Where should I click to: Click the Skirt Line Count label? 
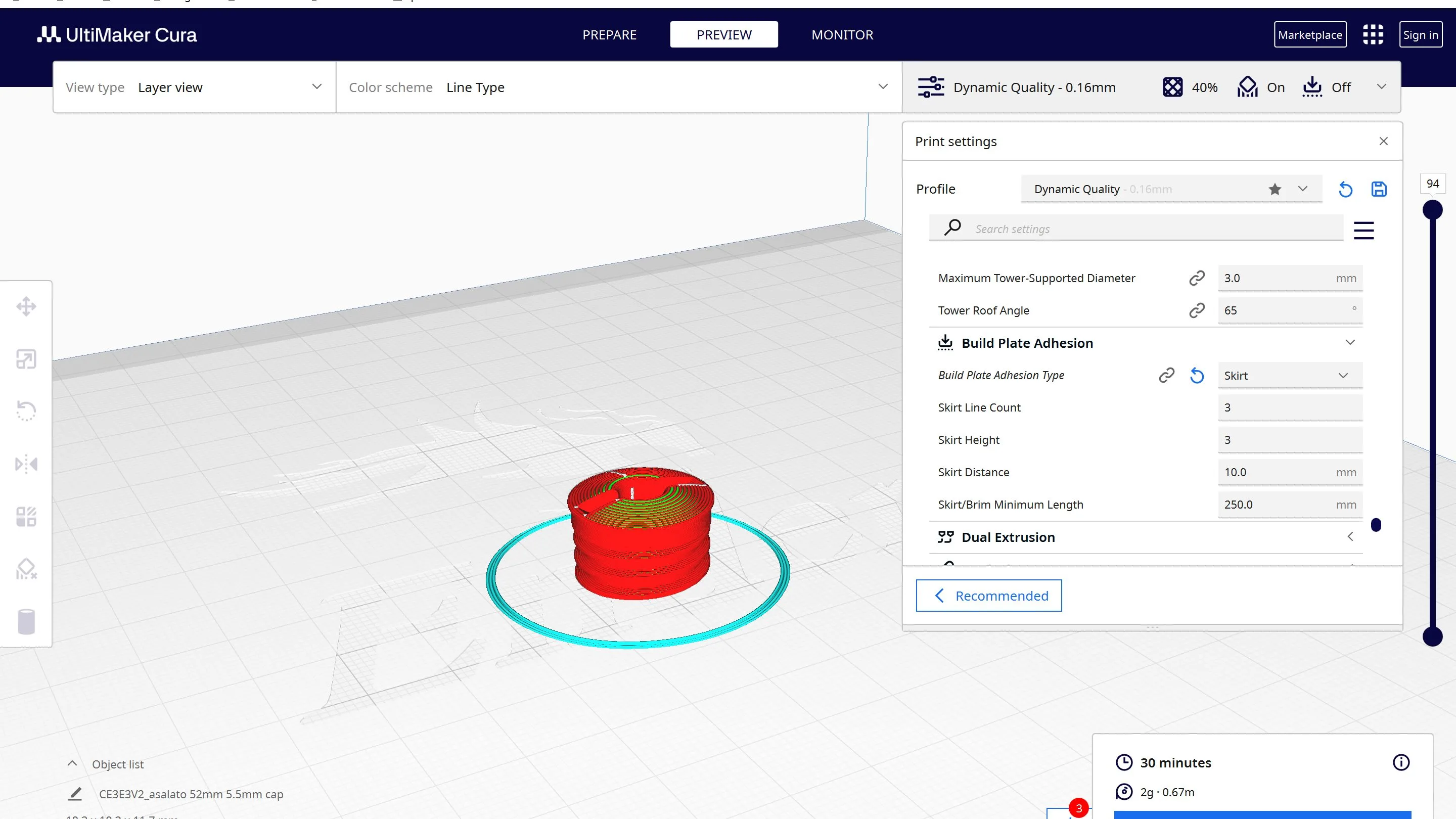979,407
